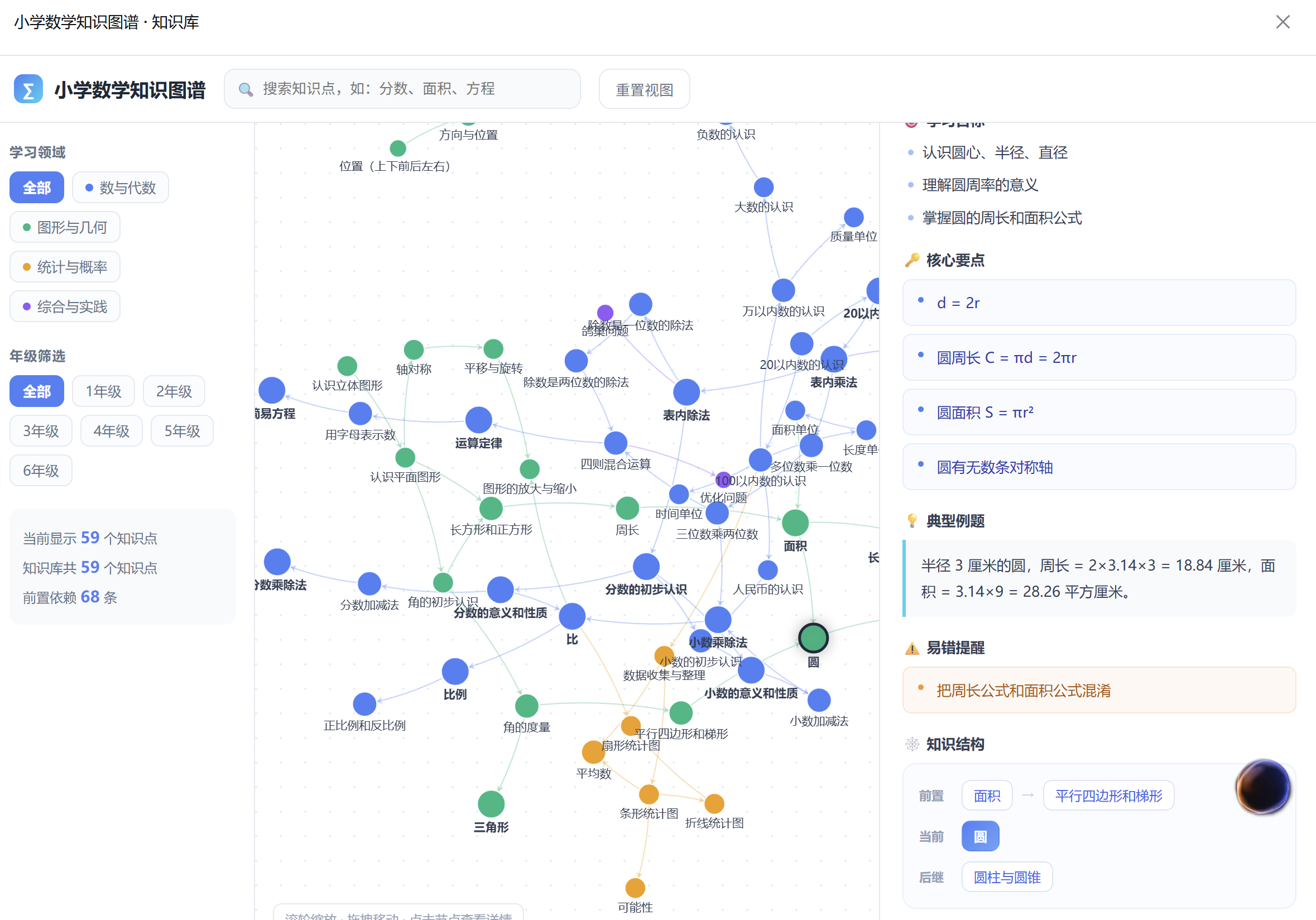This screenshot has height=920, width=1316.
Task: Click the 圆面积 S = πr² key point
Action: pyautogui.click(x=1099, y=411)
